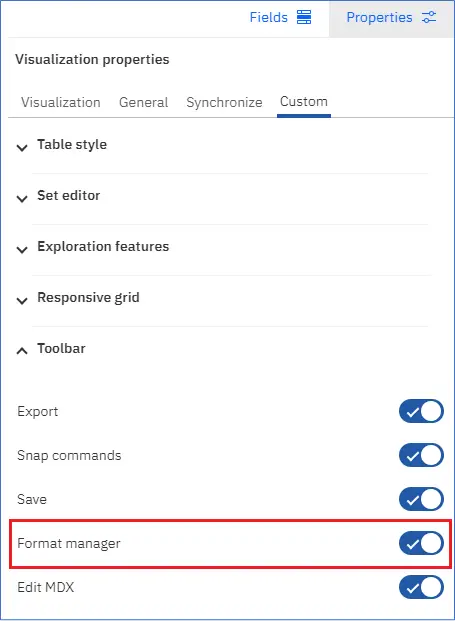Collapse the Toolbar section chevron
This screenshot has width=455, height=621.
22,351
